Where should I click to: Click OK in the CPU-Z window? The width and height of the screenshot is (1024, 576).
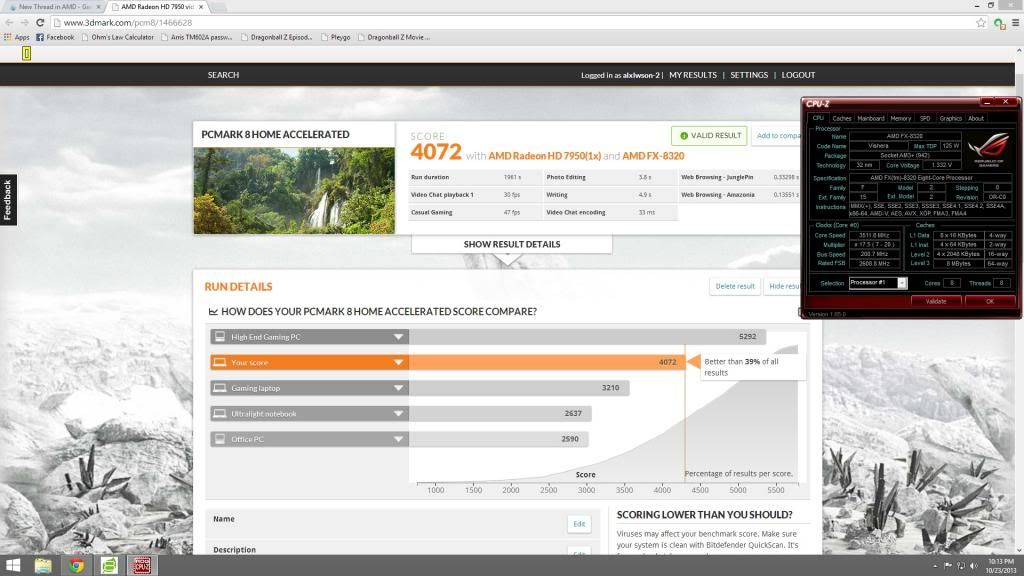coord(990,301)
